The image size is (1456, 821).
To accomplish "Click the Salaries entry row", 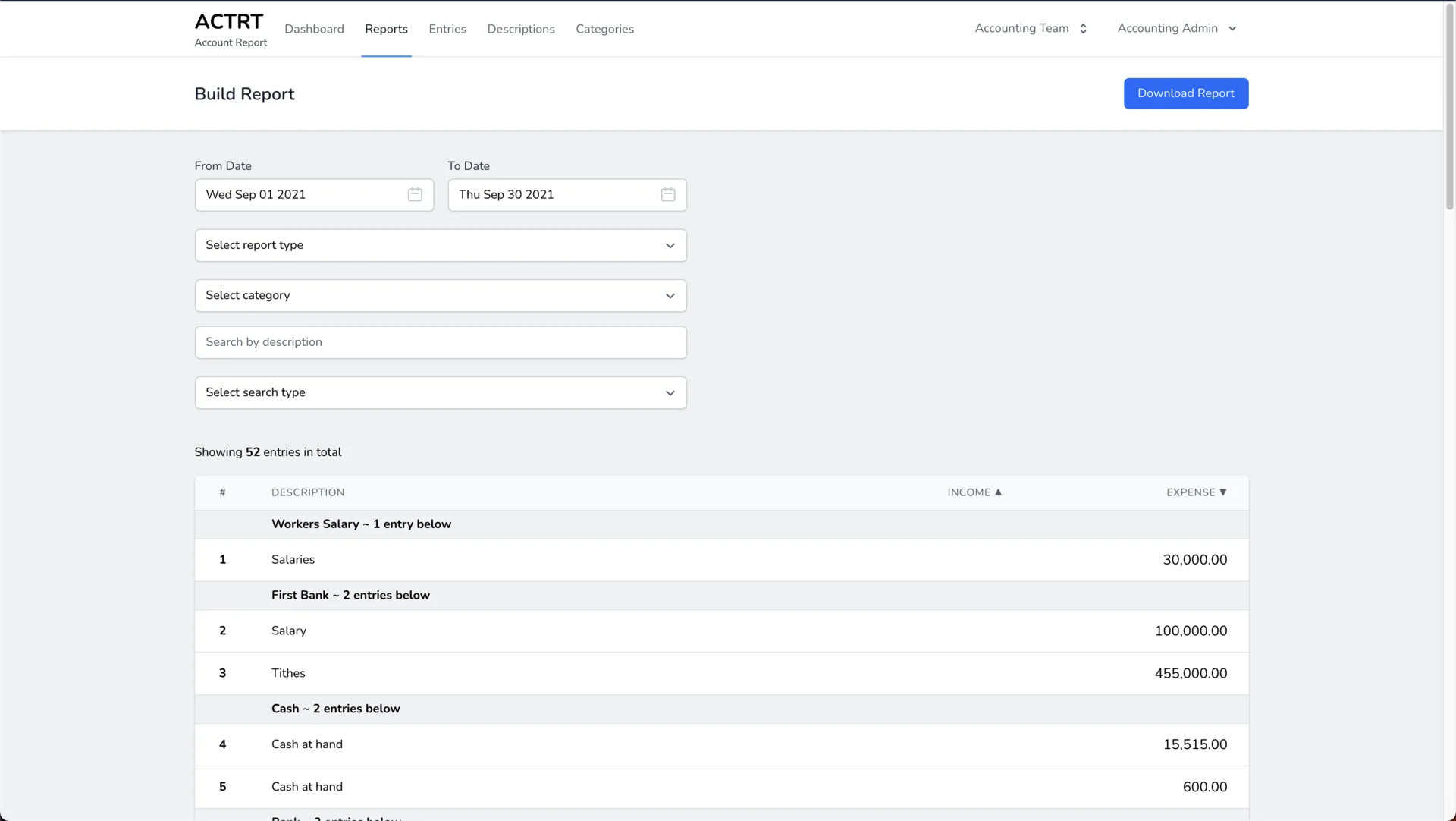I will click(x=721, y=560).
